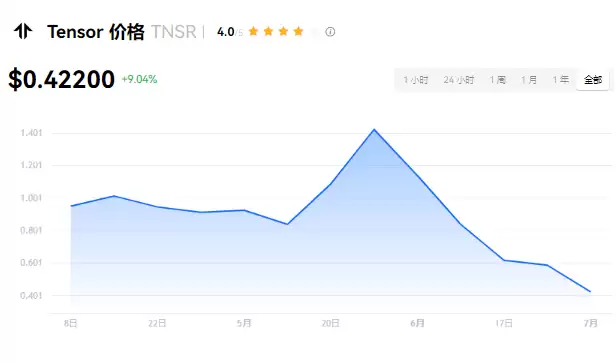Click the first chart data point
The height and width of the screenshot is (363, 616).
71,206
